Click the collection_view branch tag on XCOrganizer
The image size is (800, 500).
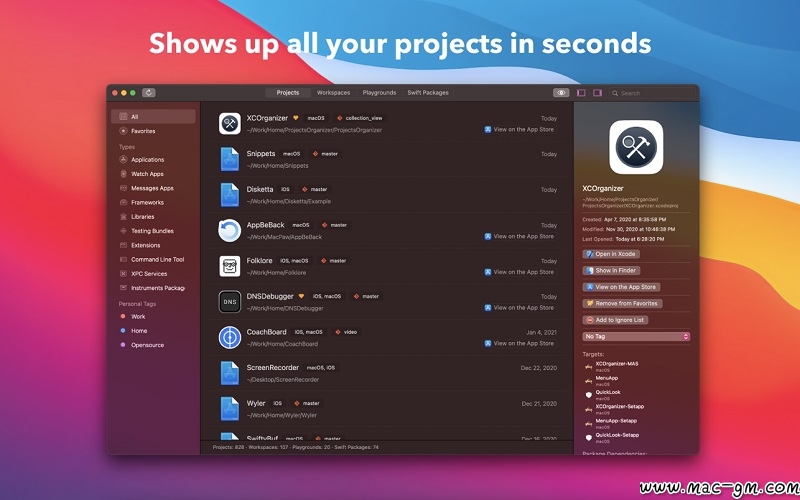point(360,118)
